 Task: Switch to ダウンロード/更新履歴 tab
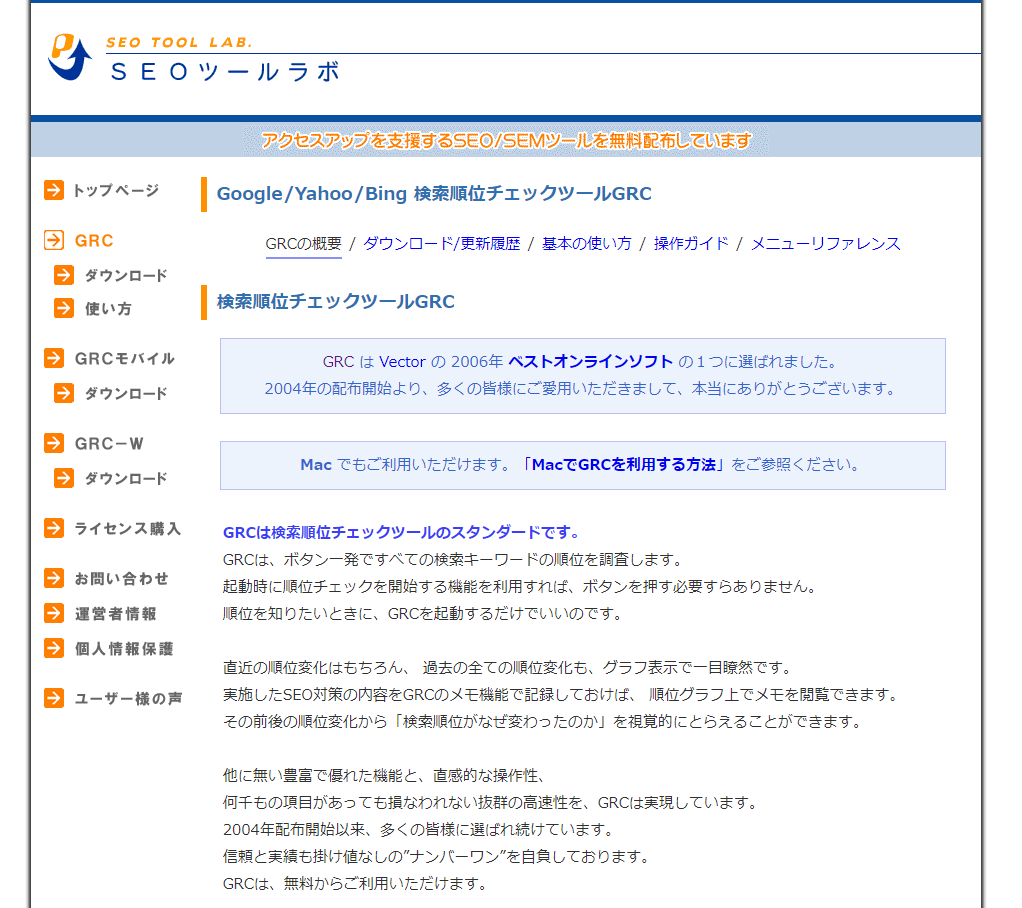(441, 244)
